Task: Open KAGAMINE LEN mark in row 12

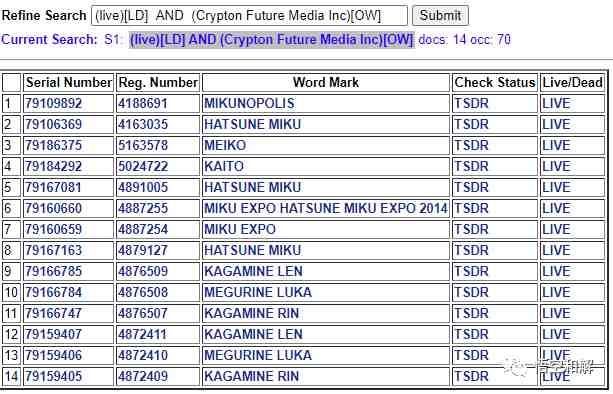Action: (253, 335)
